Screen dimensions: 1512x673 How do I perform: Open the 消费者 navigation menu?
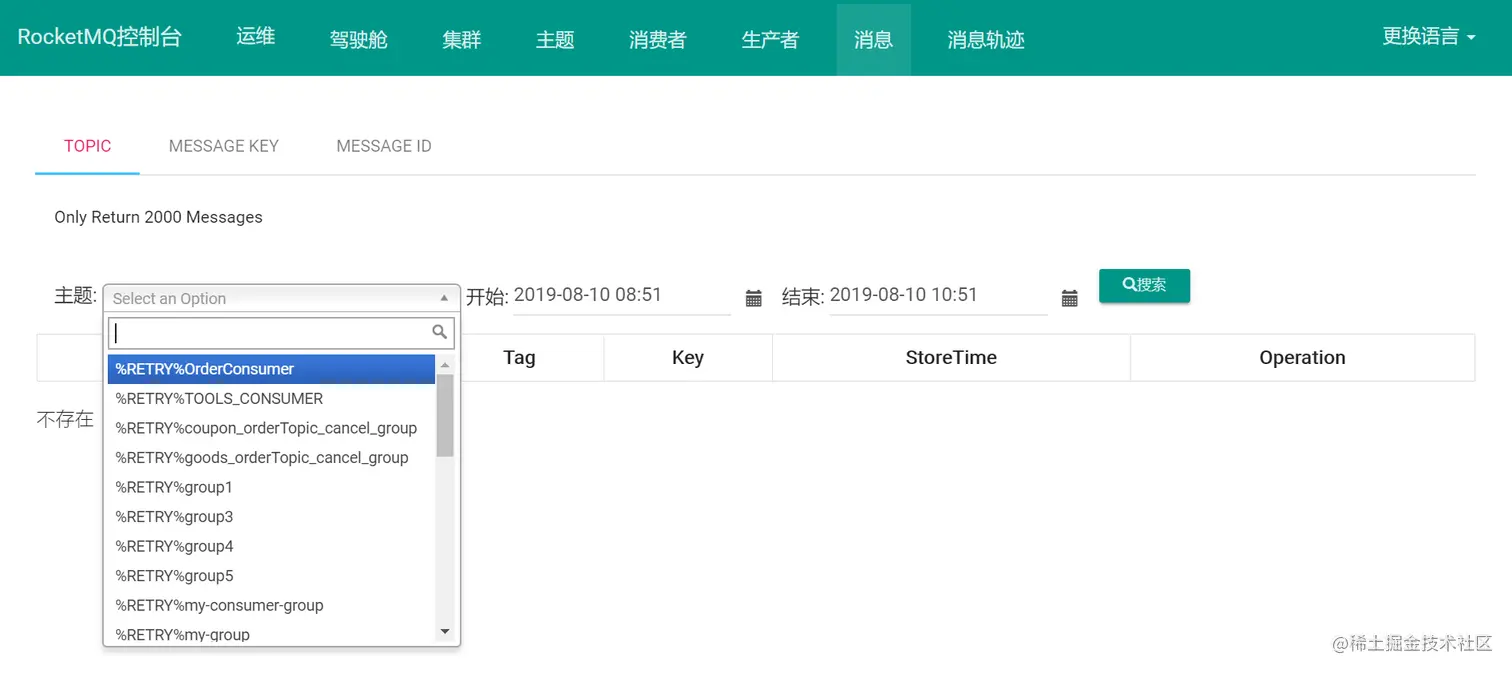pyautogui.click(x=657, y=39)
